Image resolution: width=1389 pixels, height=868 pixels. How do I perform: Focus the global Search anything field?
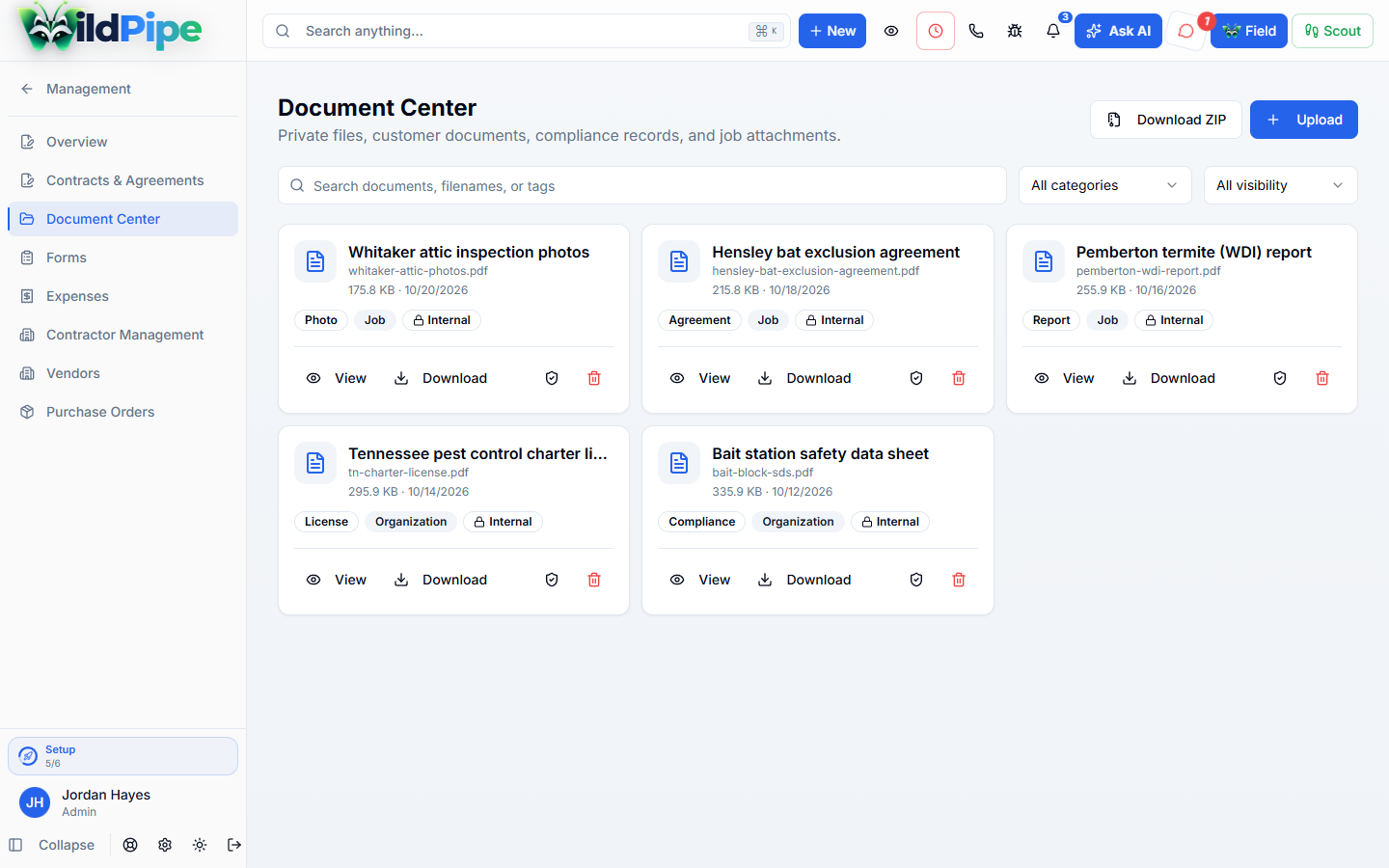click(527, 31)
